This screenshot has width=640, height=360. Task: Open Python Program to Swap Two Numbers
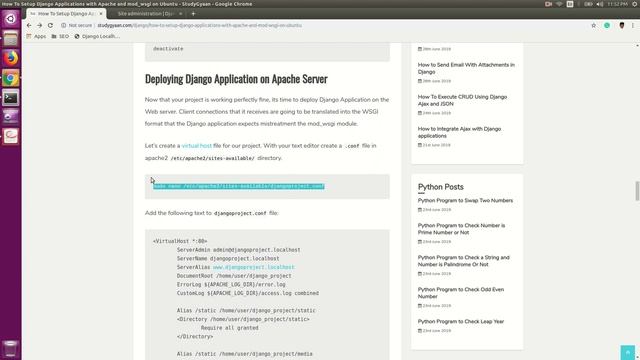click(465, 200)
